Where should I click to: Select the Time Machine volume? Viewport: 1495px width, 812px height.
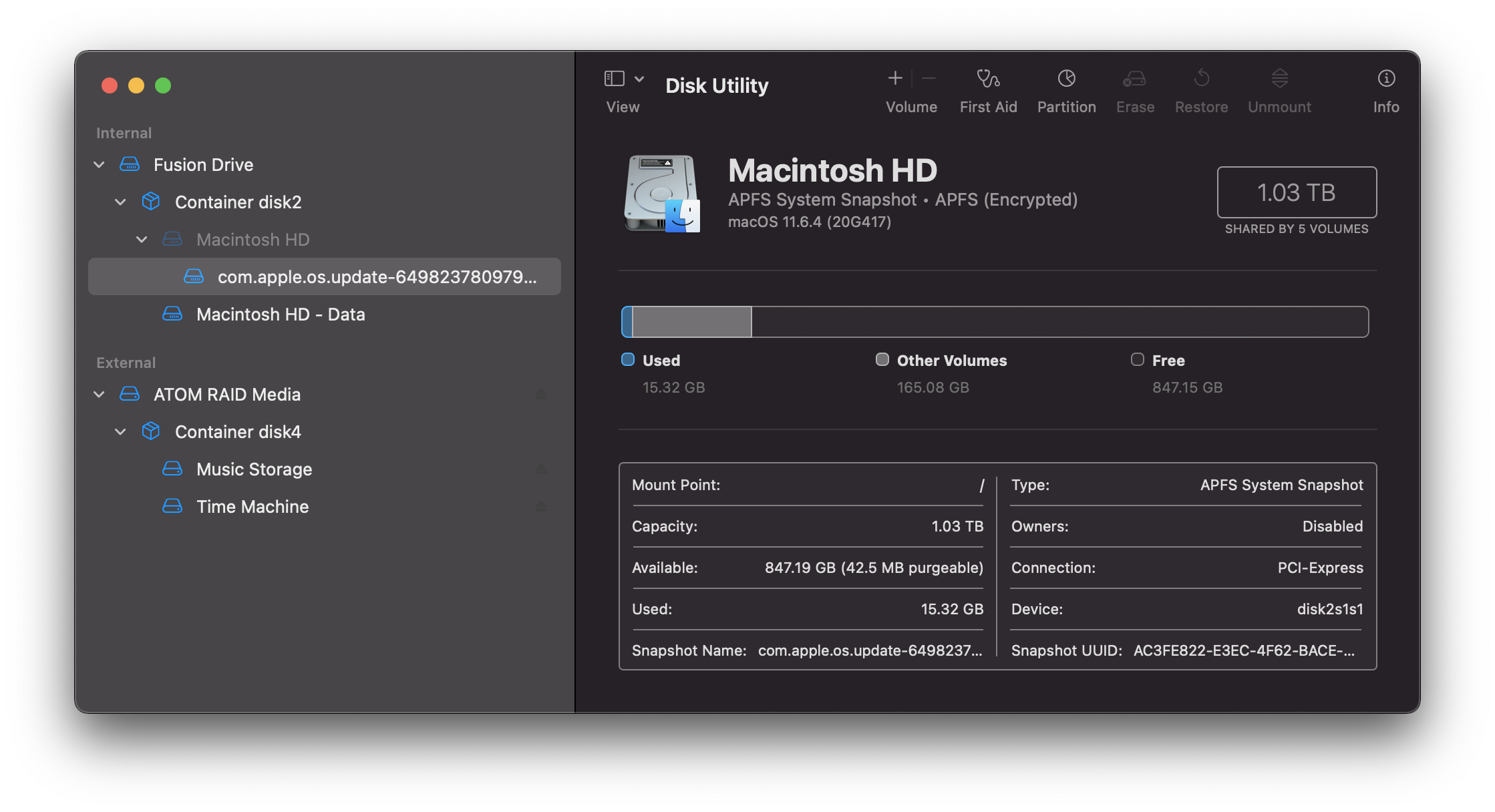pyautogui.click(x=253, y=507)
